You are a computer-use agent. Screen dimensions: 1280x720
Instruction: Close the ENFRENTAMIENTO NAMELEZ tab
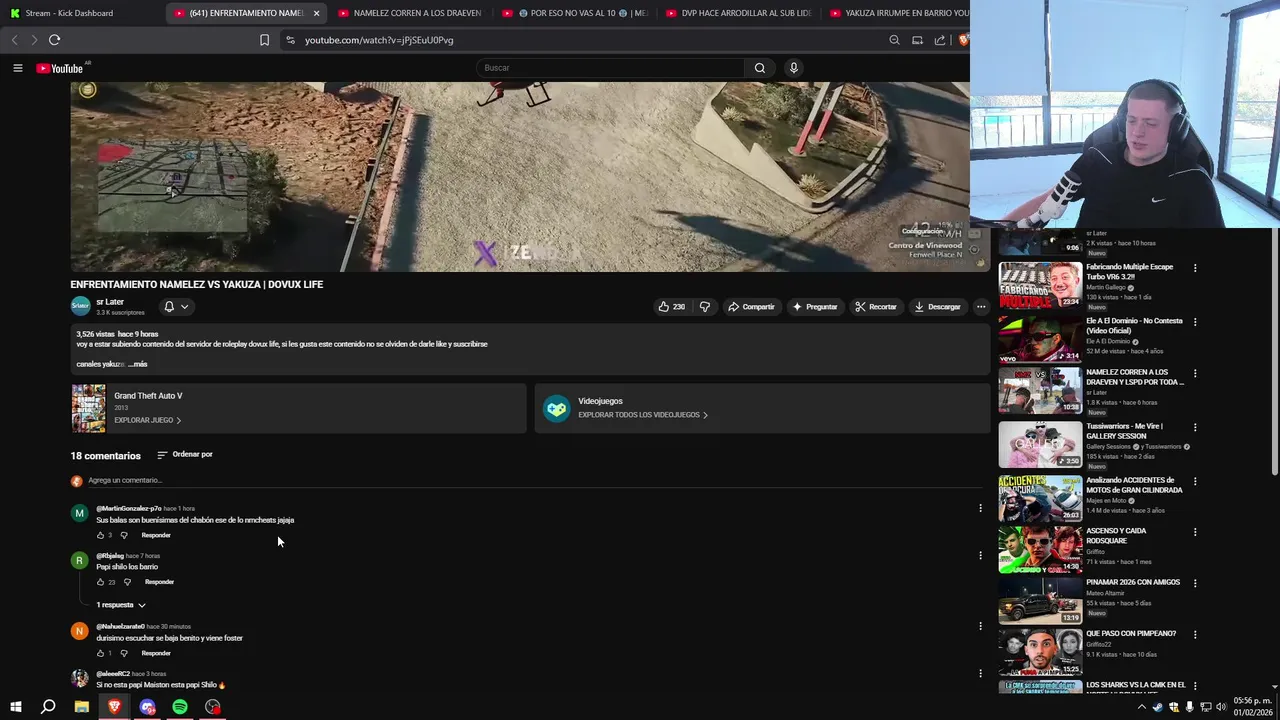[x=316, y=13]
